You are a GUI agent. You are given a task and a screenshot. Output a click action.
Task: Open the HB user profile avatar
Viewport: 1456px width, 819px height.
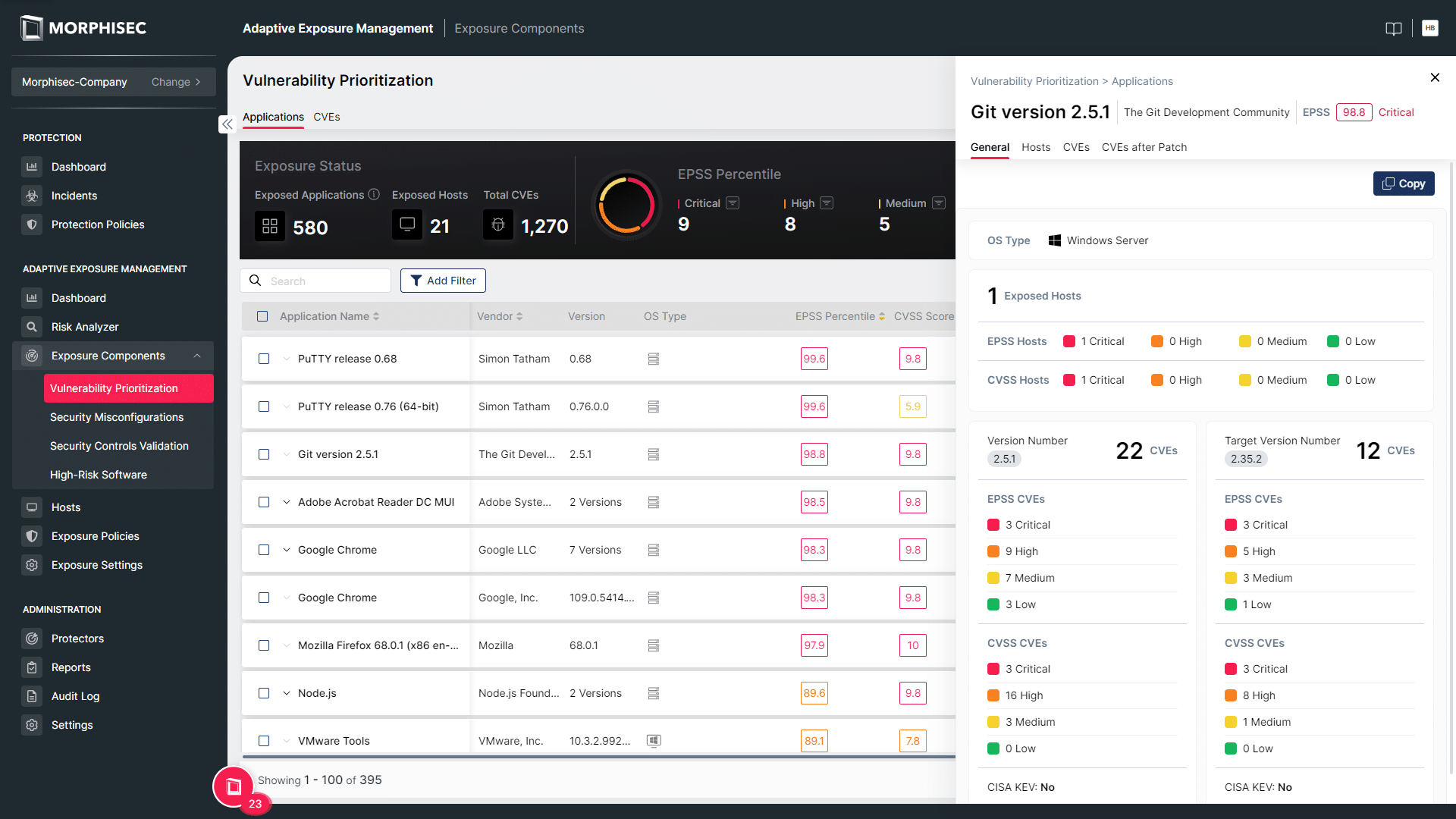click(1430, 28)
